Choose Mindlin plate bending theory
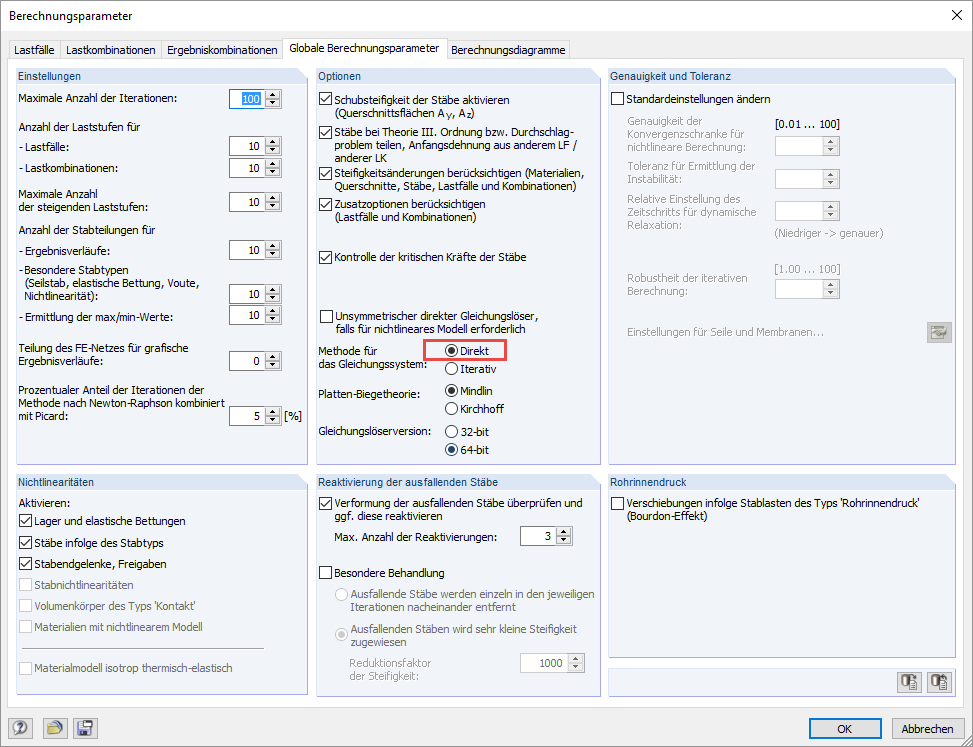The height and width of the screenshot is (747, 973). (x=452, y=391)
